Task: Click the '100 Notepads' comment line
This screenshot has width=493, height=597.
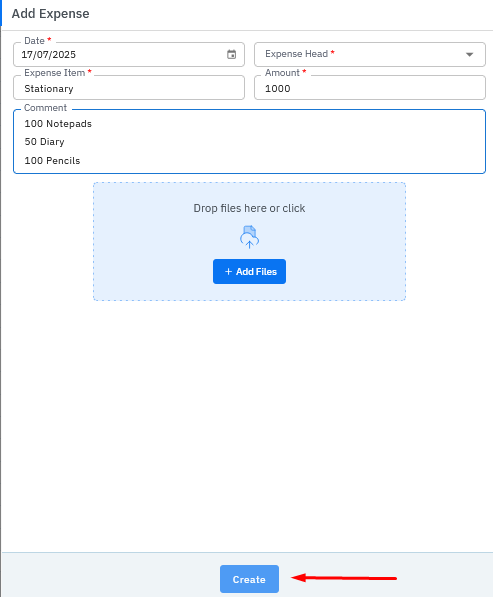Action: tap(58, 124)
